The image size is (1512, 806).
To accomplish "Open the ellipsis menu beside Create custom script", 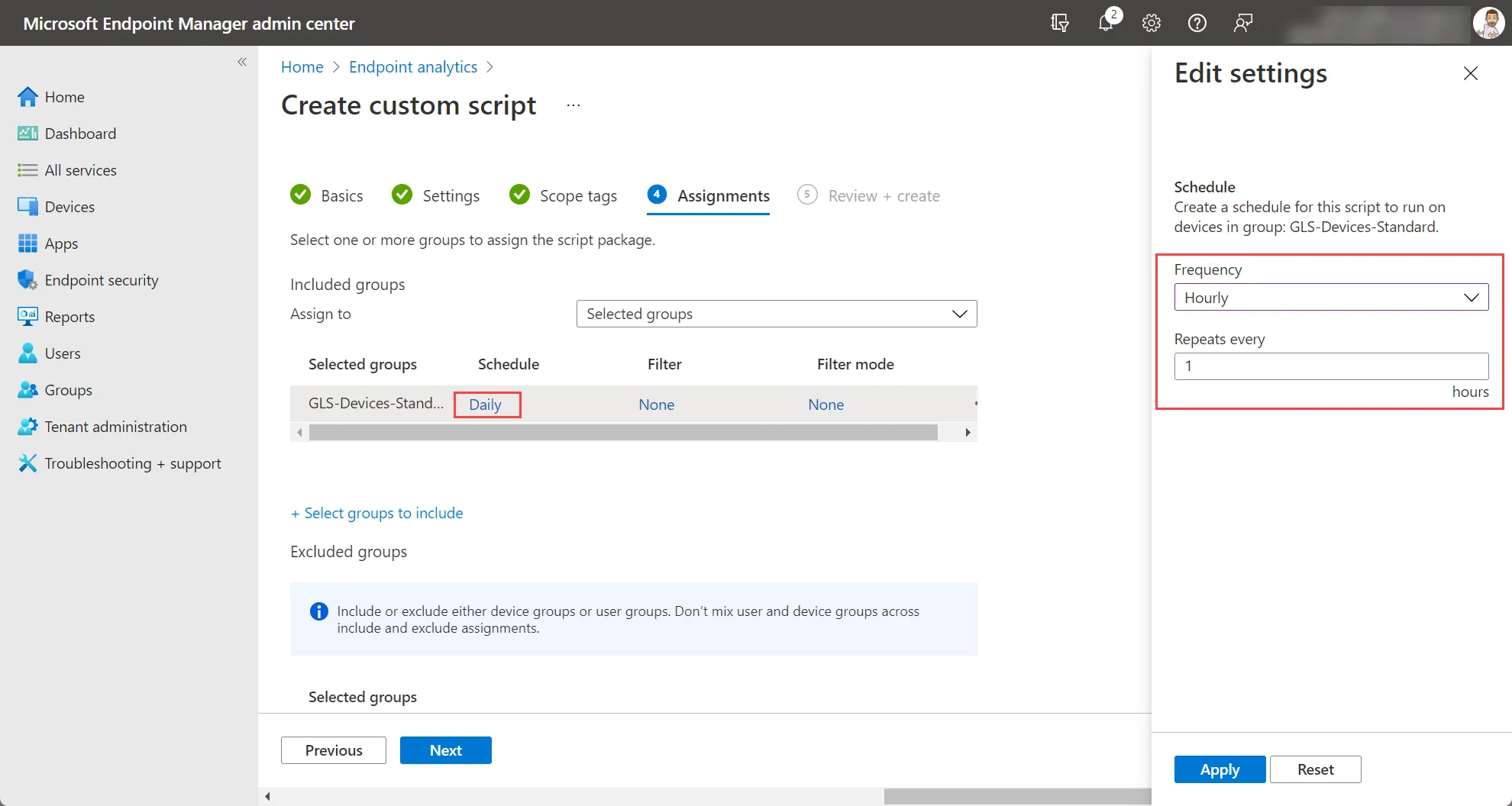I will pyautogui.click(x=573, y=105).
